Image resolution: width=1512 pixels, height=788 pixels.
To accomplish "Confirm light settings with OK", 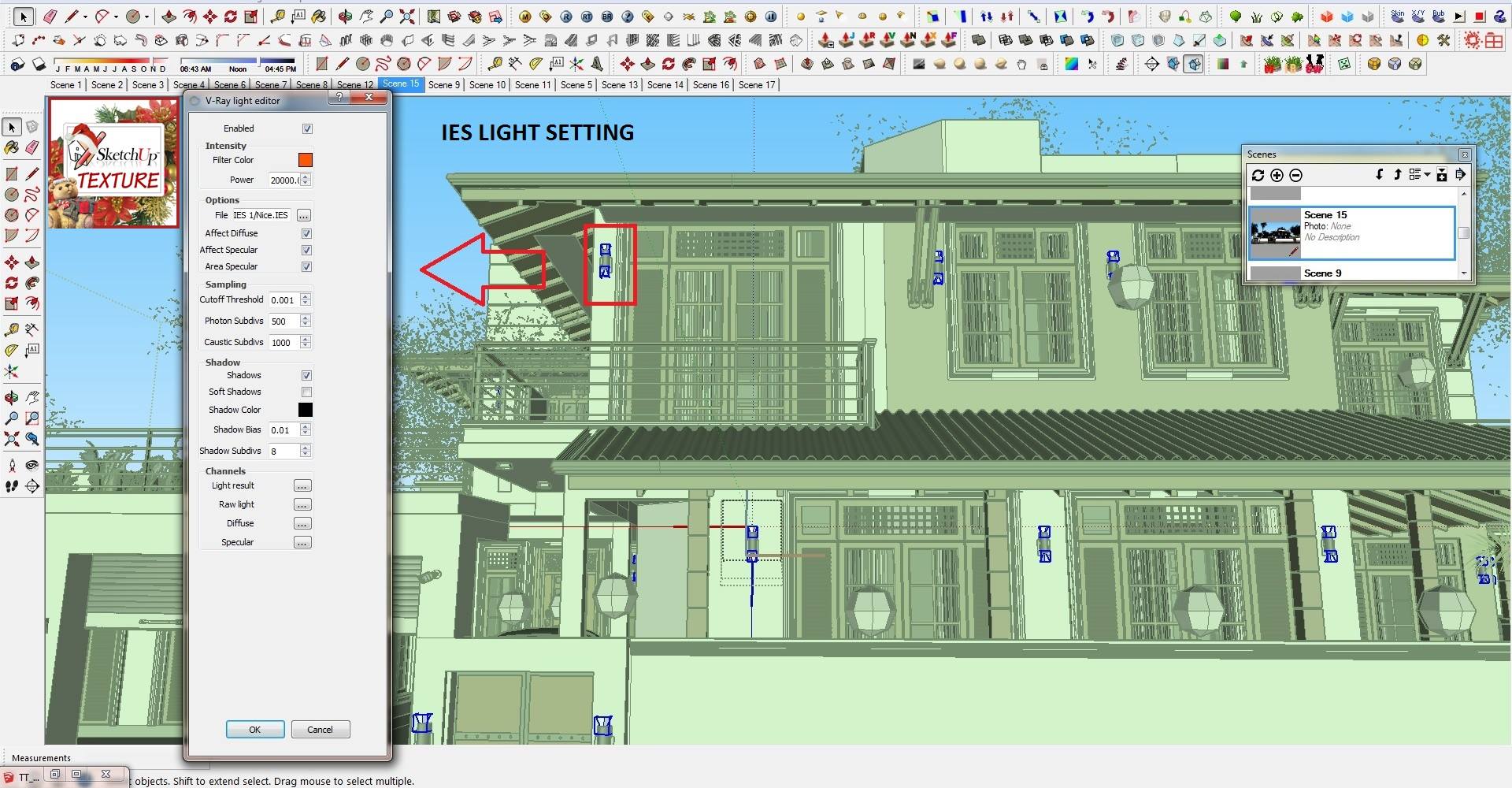I will 255,730.
